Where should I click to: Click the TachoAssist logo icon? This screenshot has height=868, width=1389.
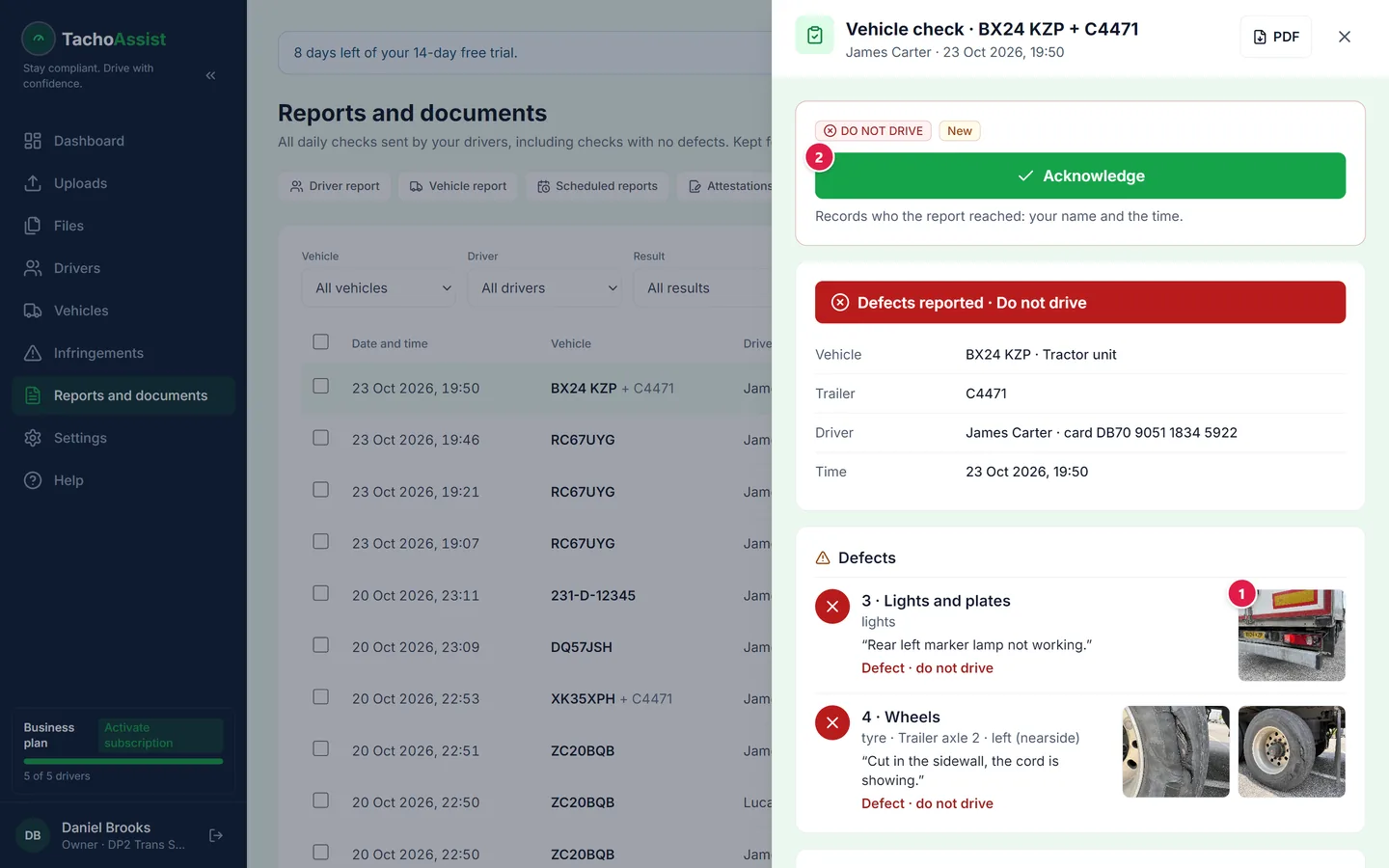39,39
